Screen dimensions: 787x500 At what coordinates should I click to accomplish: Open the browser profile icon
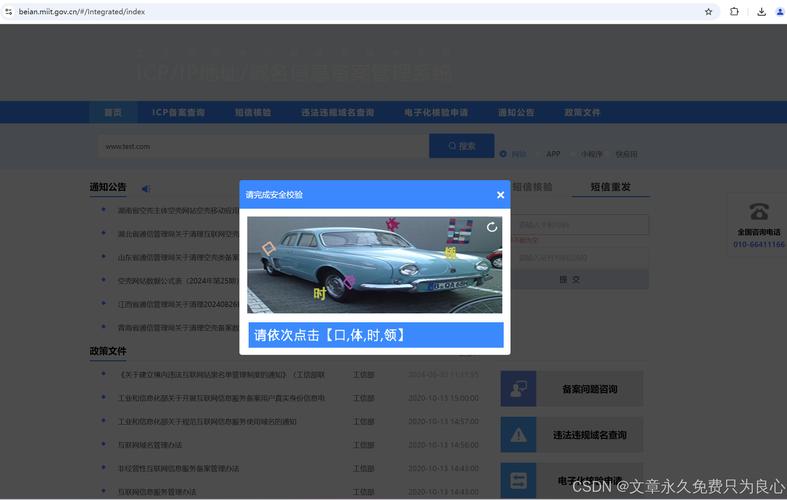point(780,12)
